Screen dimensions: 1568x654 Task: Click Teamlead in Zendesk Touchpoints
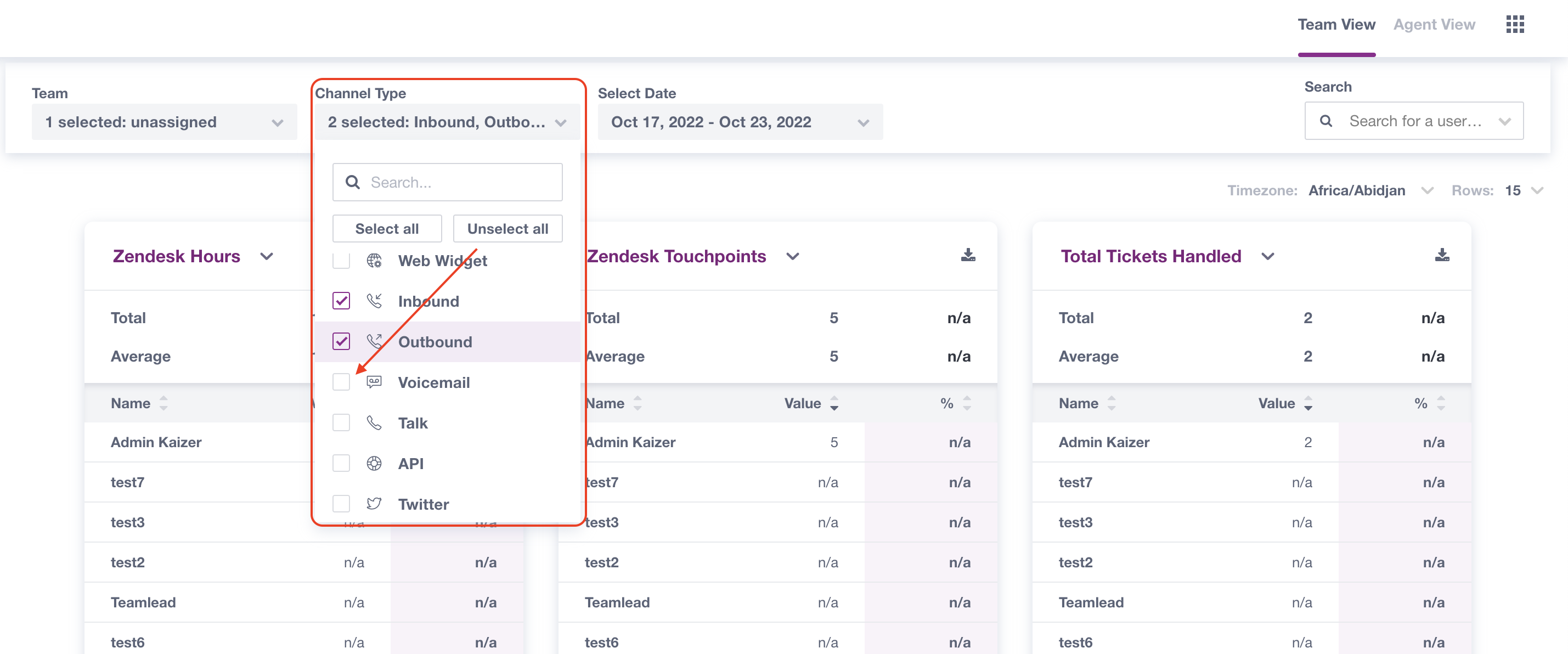617,602
